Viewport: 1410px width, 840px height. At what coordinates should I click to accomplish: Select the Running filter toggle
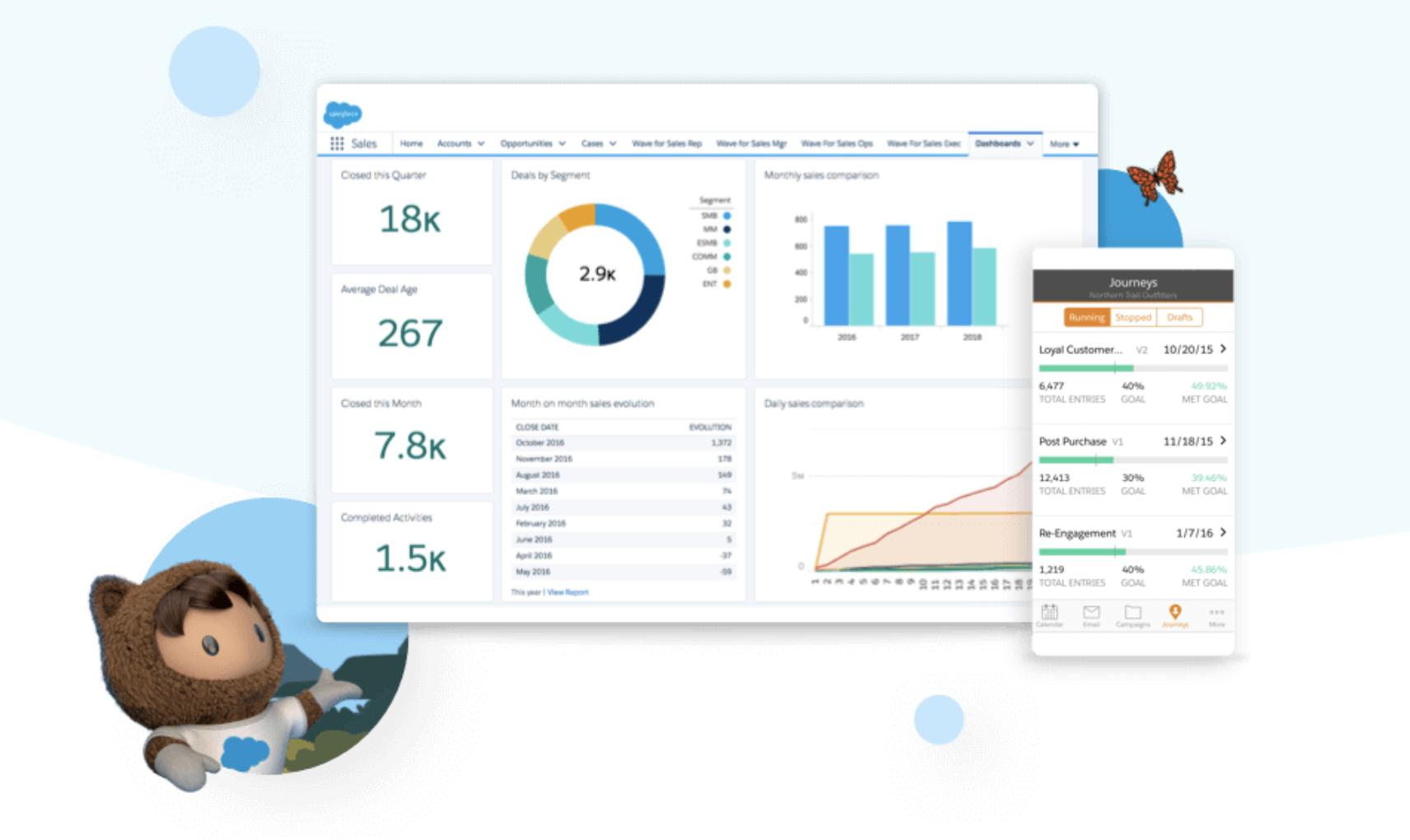pos(1086,317)
